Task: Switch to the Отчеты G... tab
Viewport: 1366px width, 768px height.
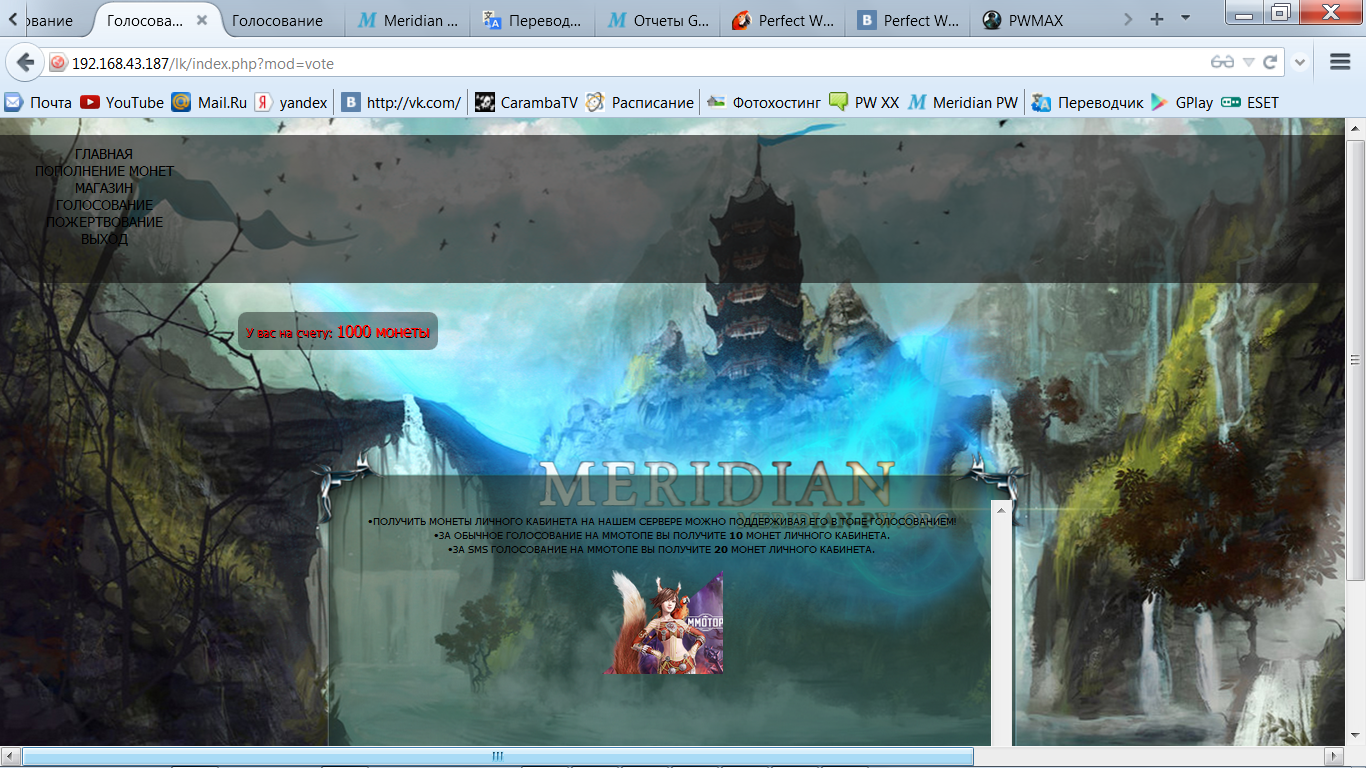Action: pos(658,20)
